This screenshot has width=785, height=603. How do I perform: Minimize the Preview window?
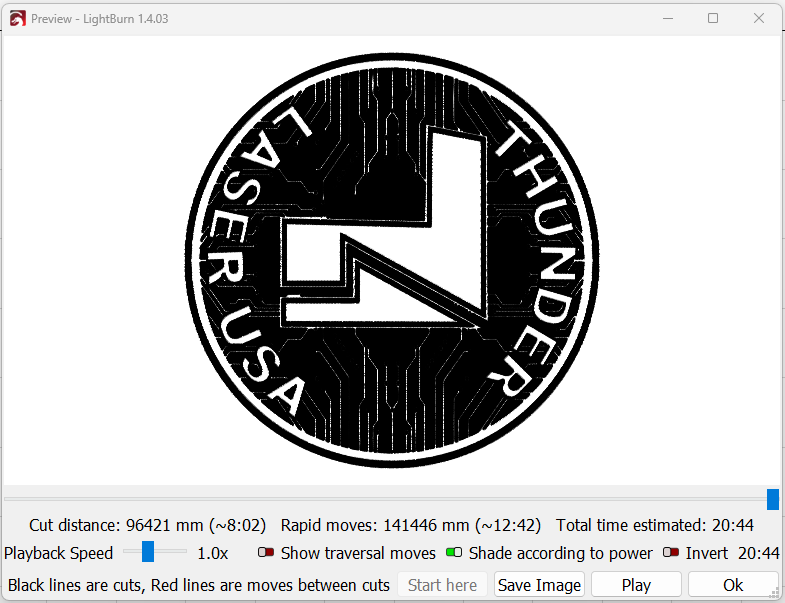[668, 19]
